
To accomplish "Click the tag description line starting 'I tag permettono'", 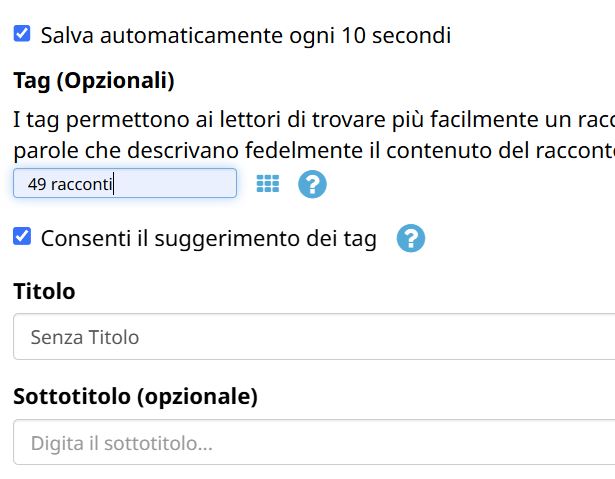I will [x=314, y=119].
